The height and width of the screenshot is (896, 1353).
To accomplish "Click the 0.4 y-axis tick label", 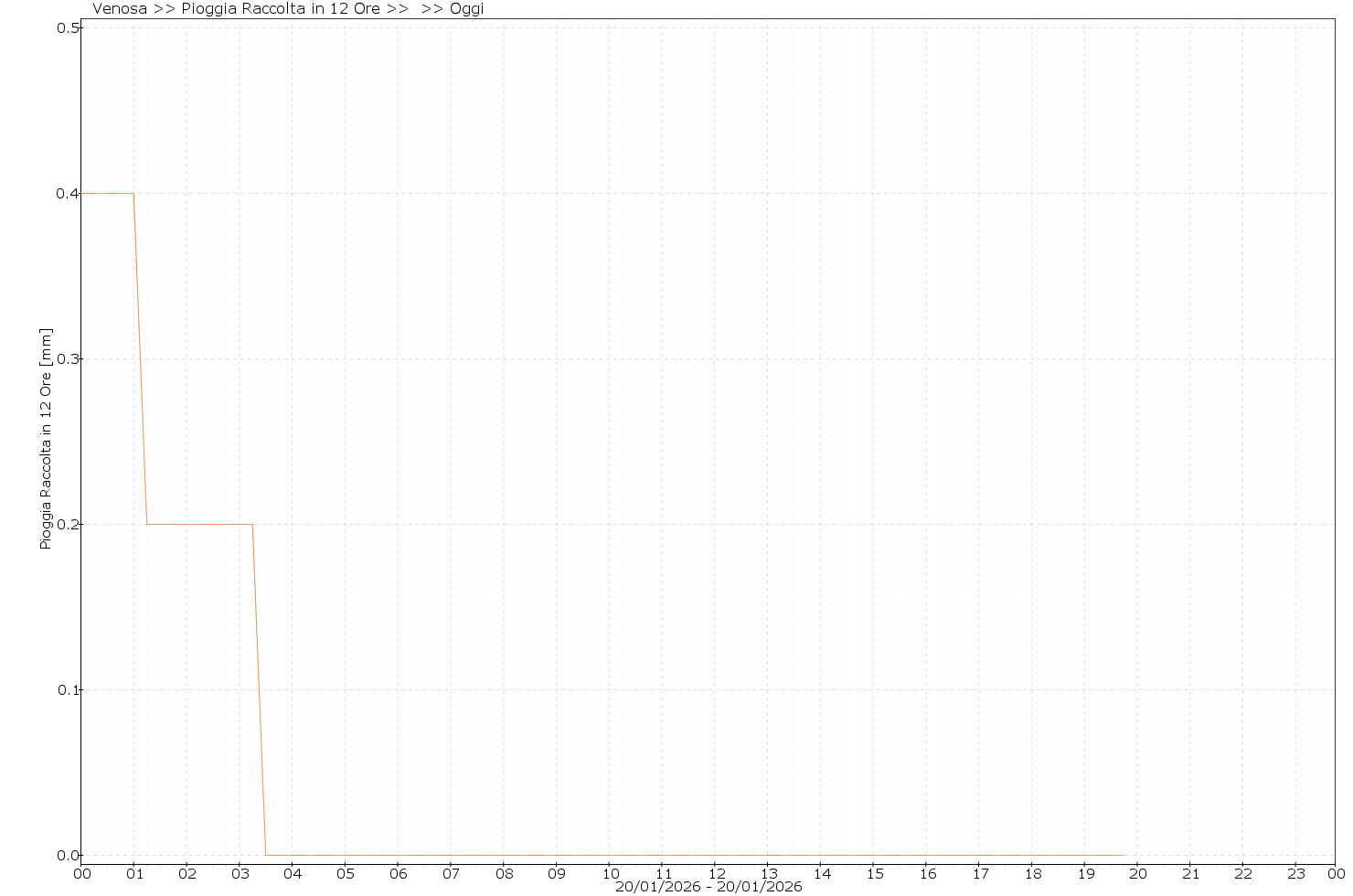I will [x=68, y=193].
